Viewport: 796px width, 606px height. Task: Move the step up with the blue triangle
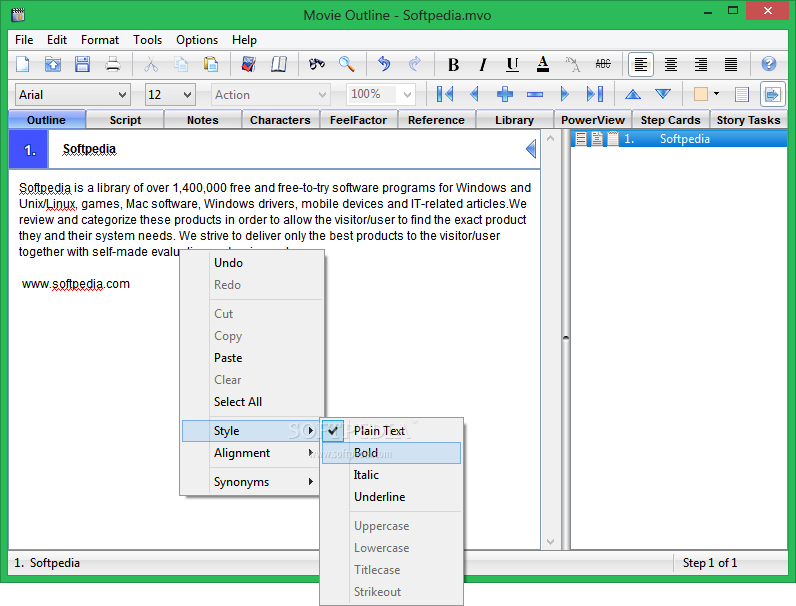(633, 94)
